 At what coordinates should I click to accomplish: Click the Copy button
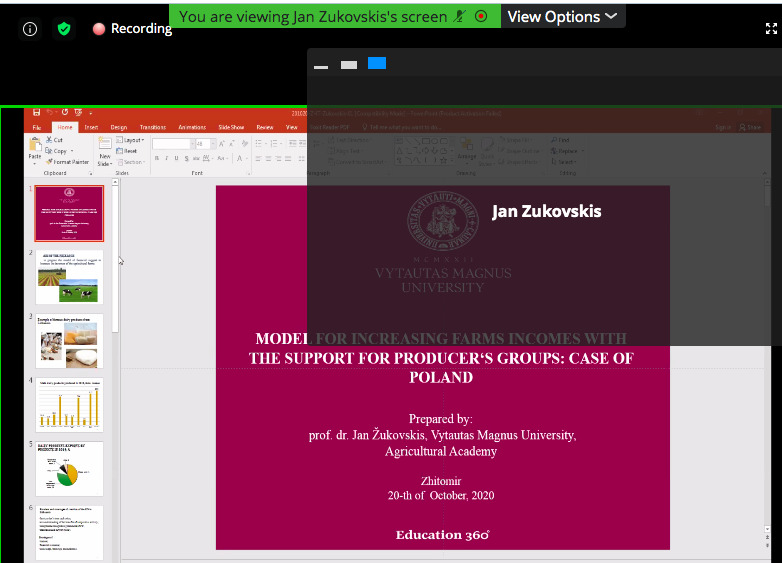click(56, 151)
